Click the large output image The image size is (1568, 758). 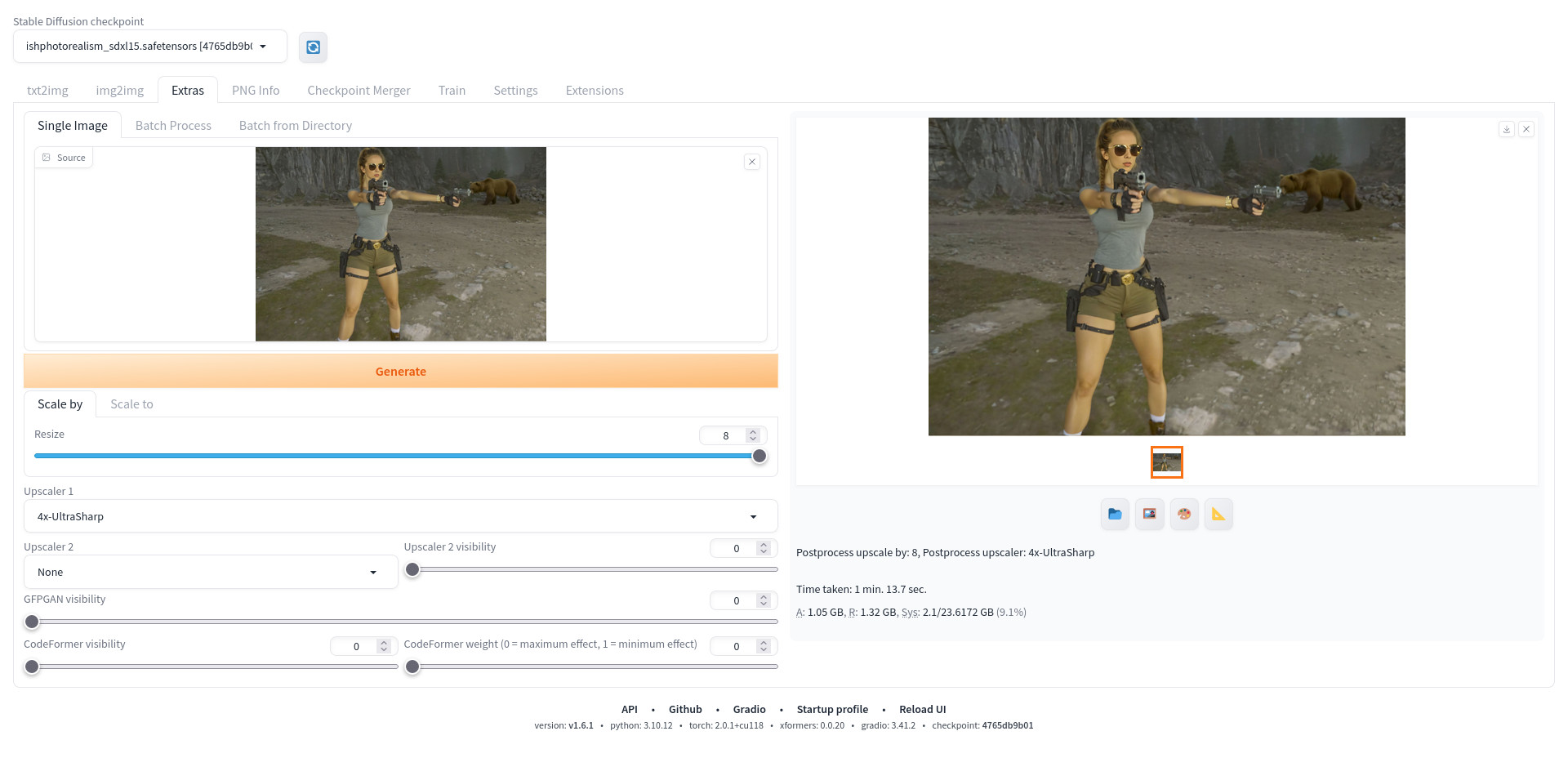coord(1166,276)
